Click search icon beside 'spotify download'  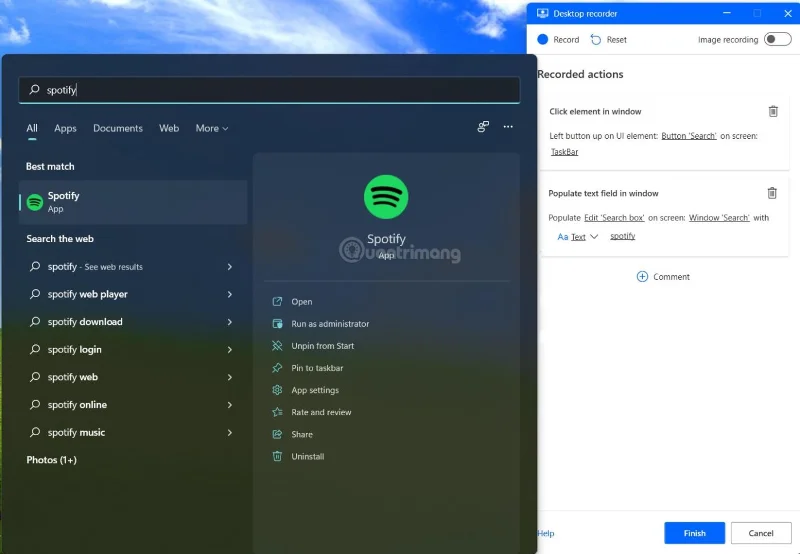35,321
